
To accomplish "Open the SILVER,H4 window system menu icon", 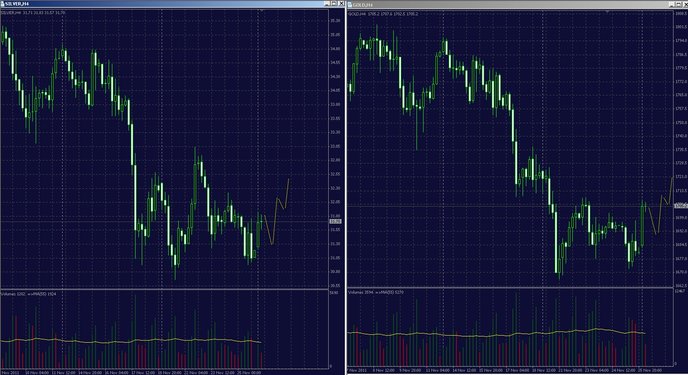I will 3,4.
